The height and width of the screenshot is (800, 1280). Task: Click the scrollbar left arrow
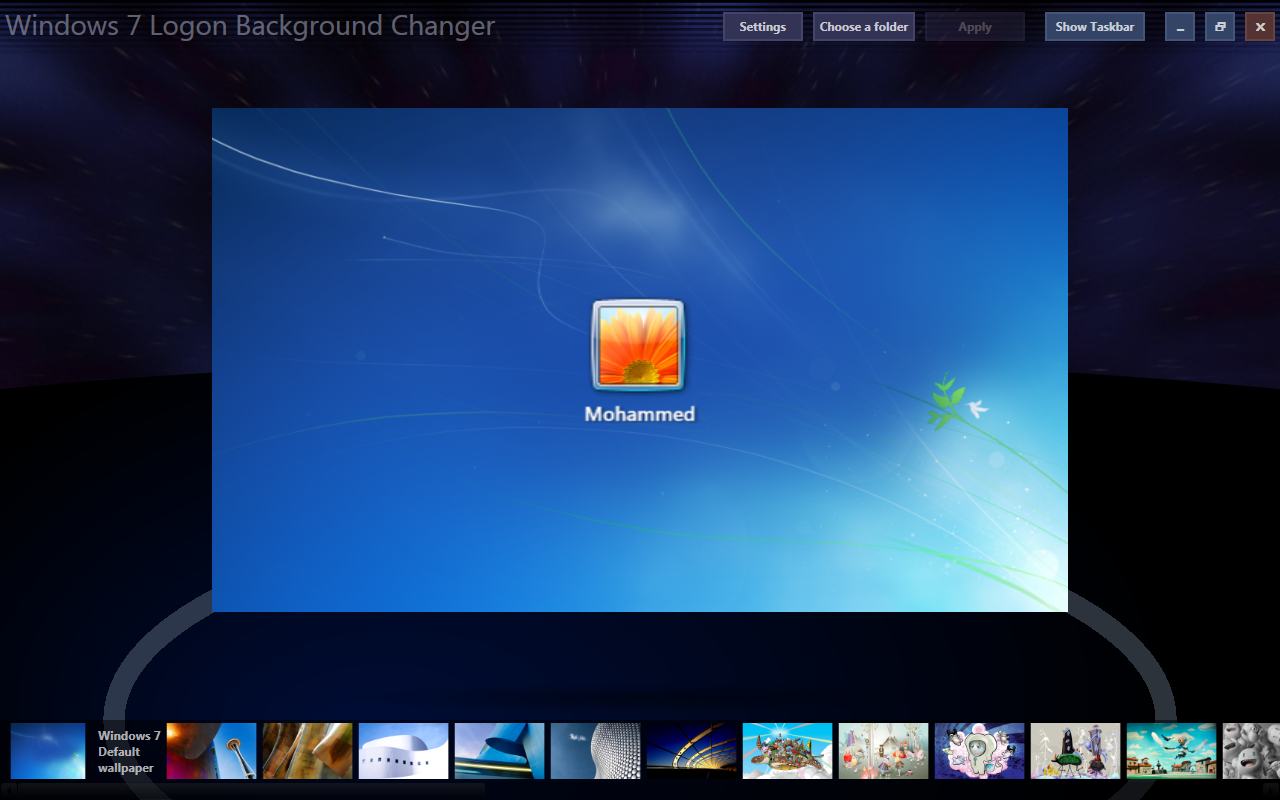click(8, 789)
